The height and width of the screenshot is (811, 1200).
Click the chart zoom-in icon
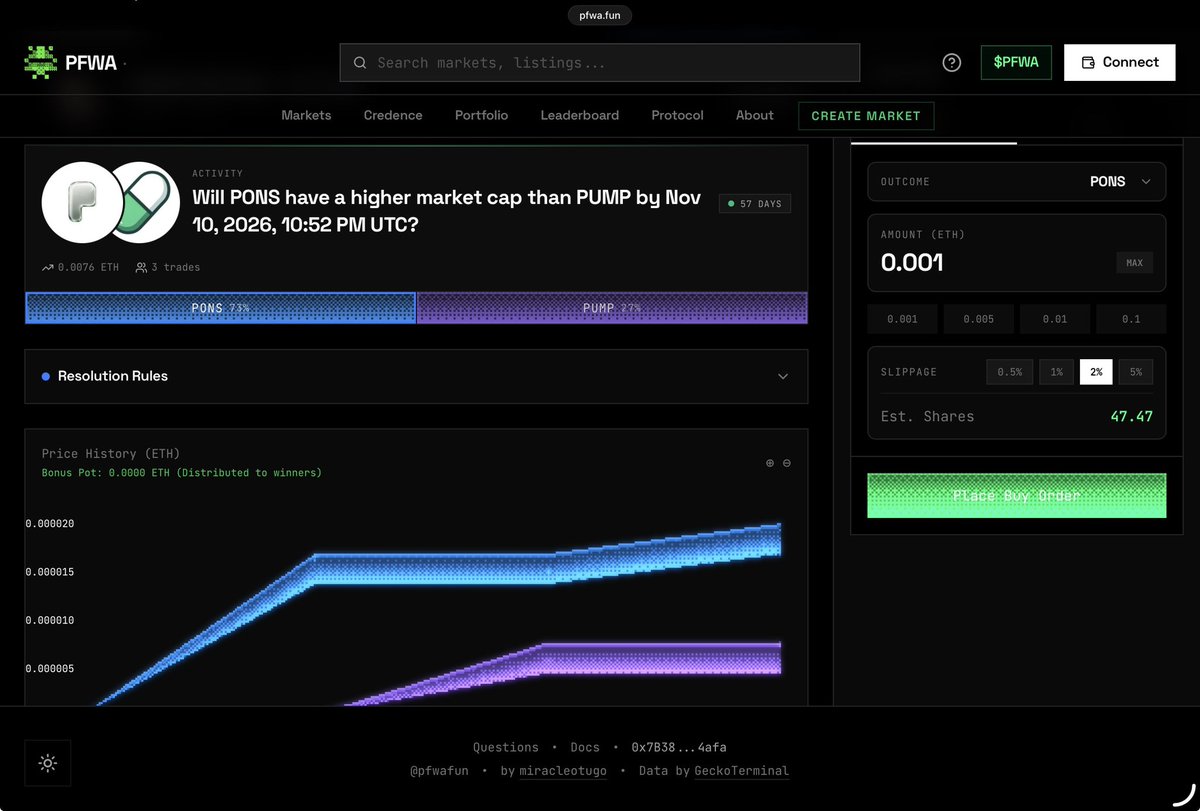pos(770,463)
